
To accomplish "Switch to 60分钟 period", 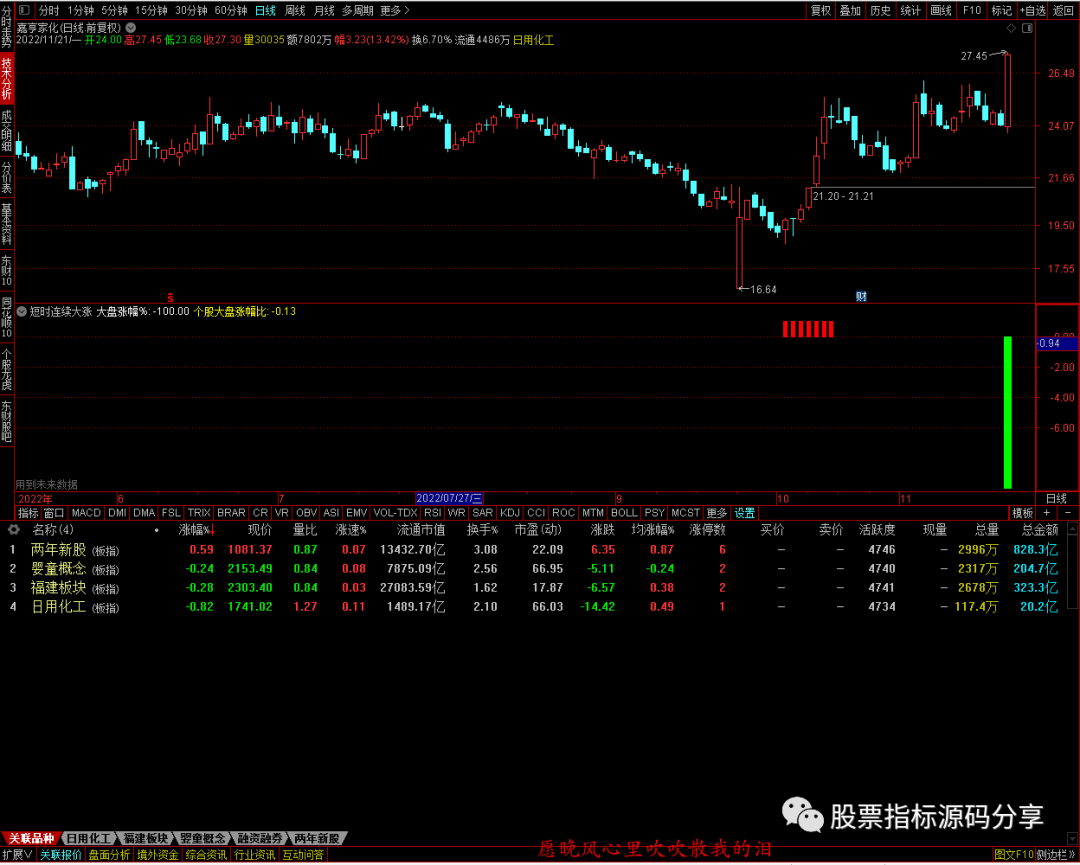I will click(231, 10).
